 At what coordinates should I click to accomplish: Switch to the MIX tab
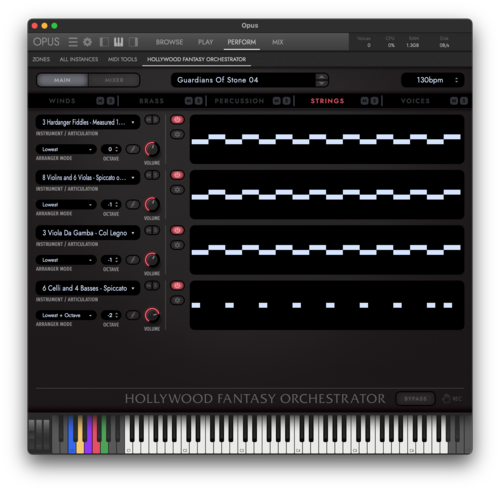click(x=277, y=42)
